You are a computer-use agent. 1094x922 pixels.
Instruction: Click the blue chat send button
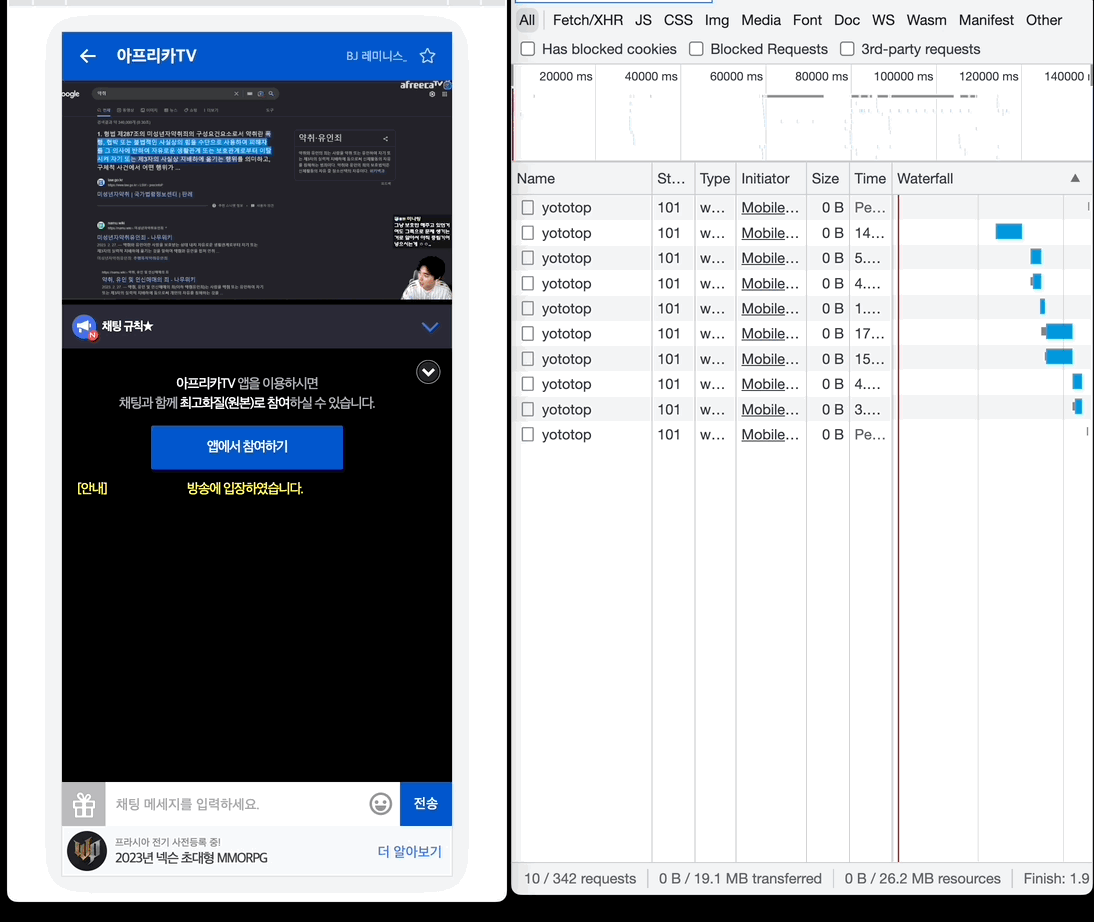tap(426, 804)
